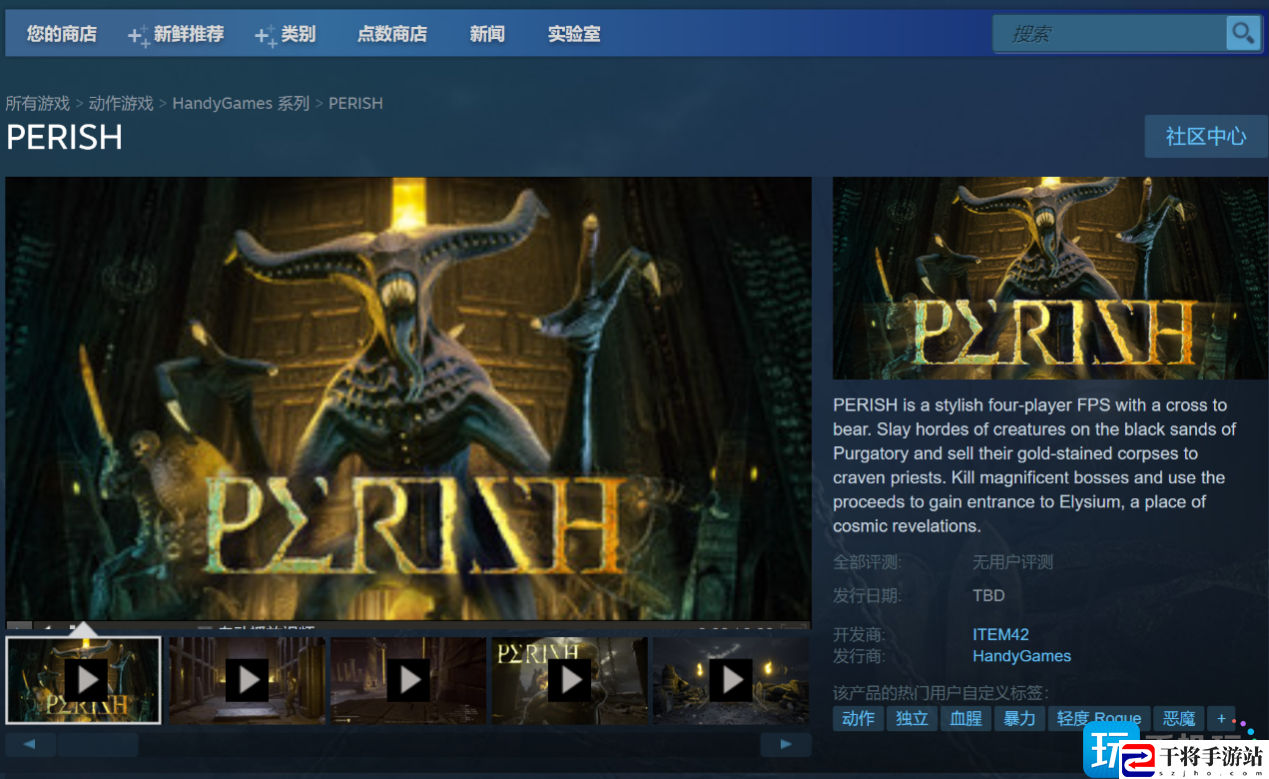The width and height of the screenshot is (1269, 779).
Task: Click the 发行日期: label
Action: click(867, 595)
